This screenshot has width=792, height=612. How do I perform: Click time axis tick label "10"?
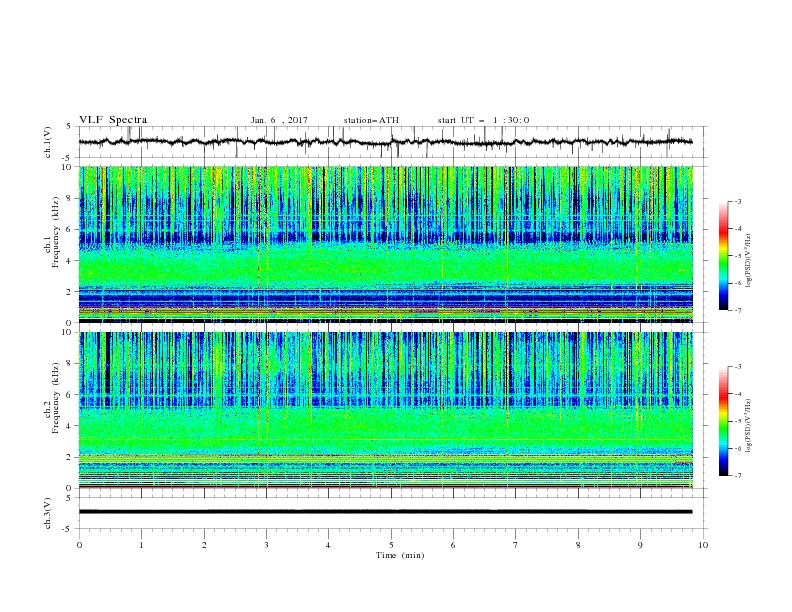point(703,545)
